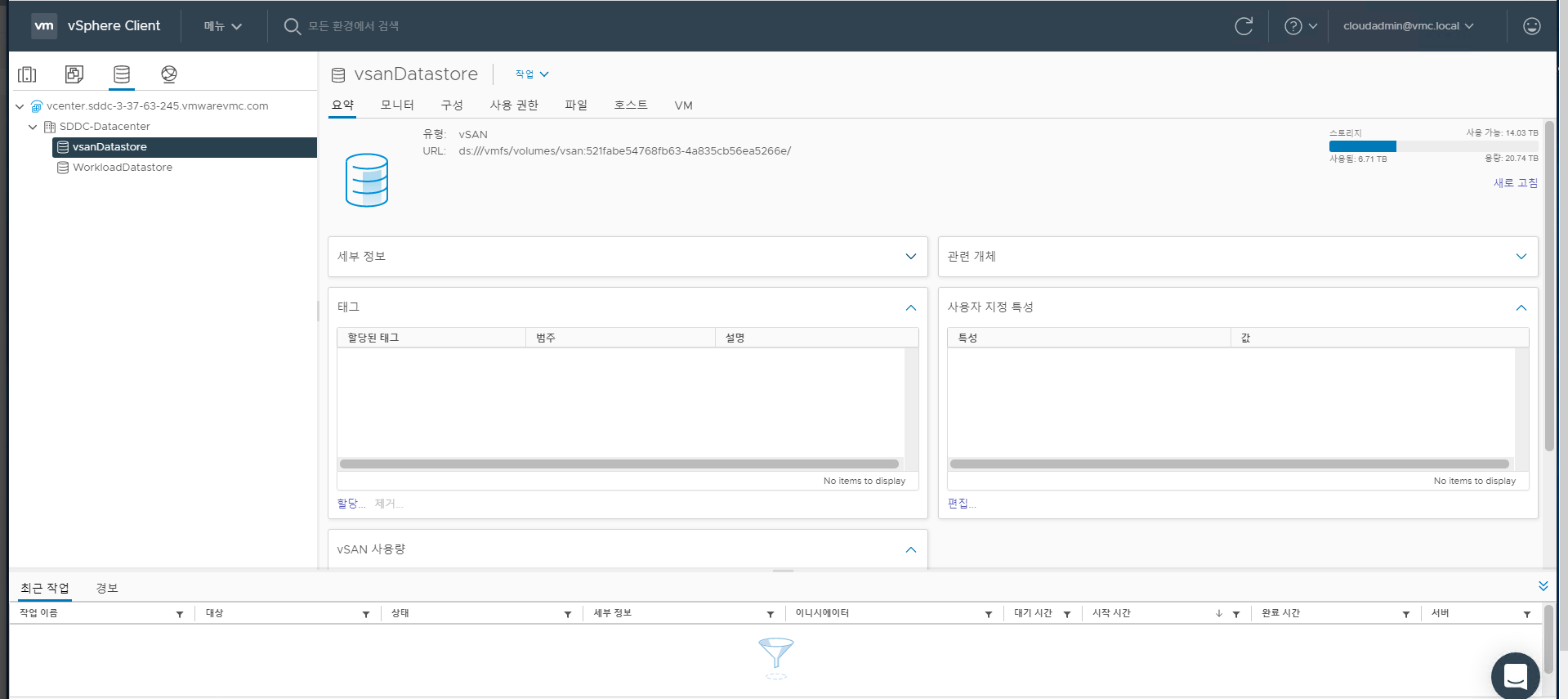Filter the 대상 column
This screenshot has width=1568, height=699.
click(x=366, y=614)
